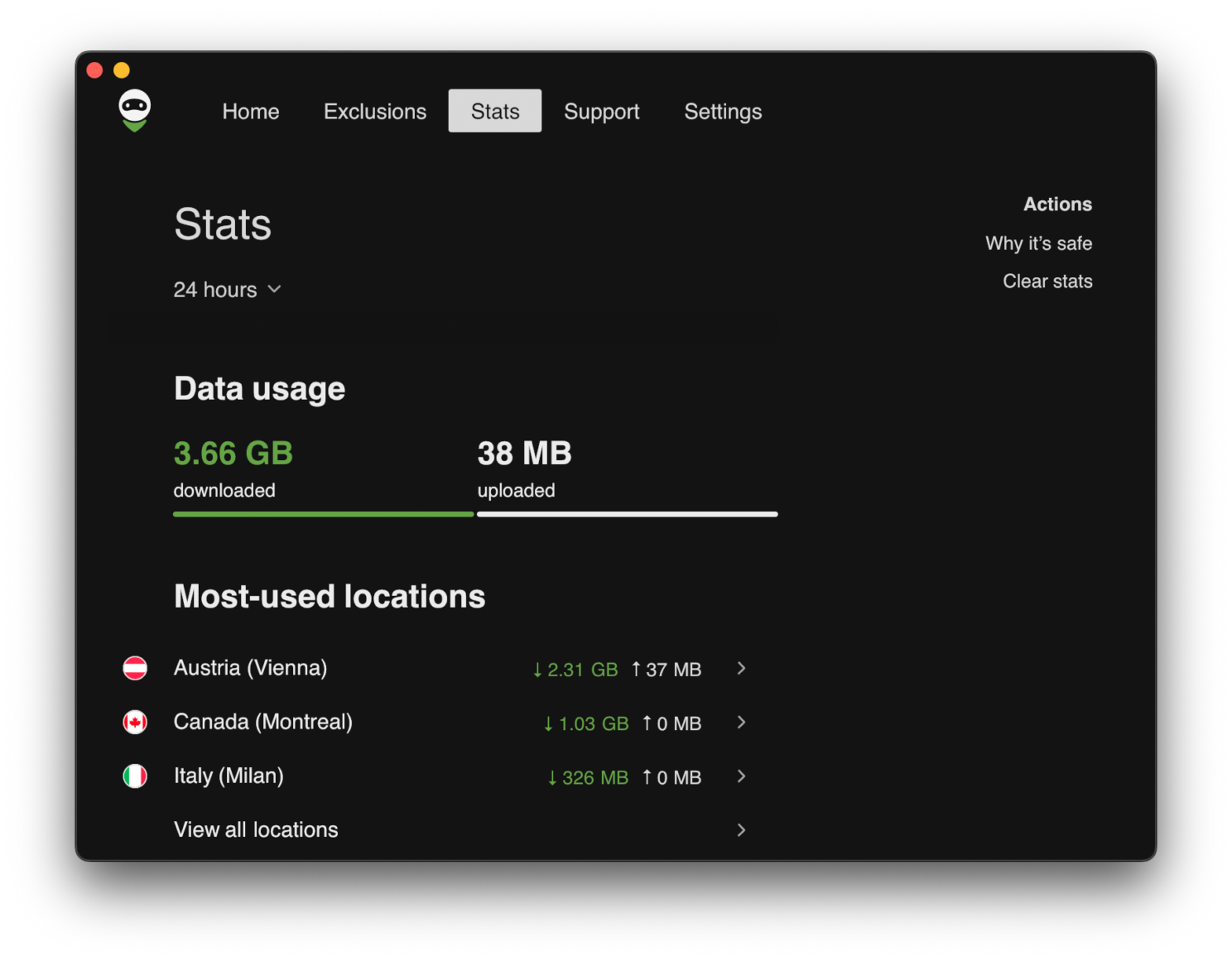Select the Canada (Montreal) location name

(x=263, y=722)
